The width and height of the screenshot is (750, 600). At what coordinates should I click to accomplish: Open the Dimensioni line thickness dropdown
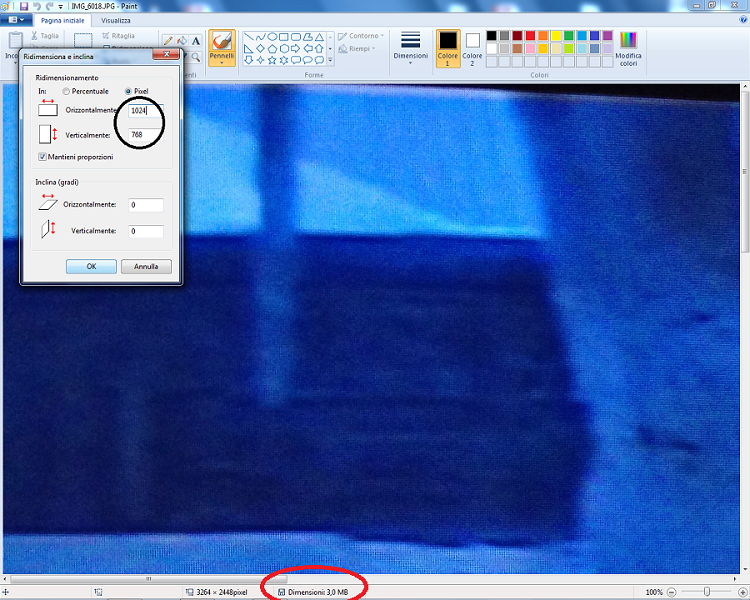(410, 45)
